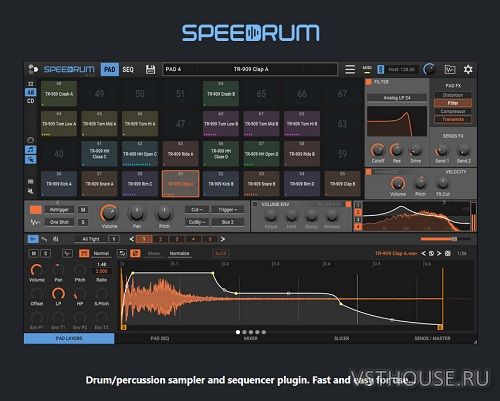Open the Bus 2 output dropdown
The image size is (500, 401).
pyautogui.click(x=228, y=222)
